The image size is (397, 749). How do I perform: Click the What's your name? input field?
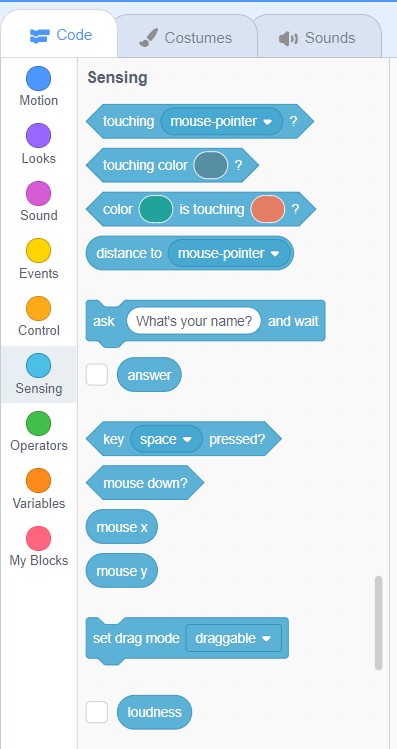193,321
